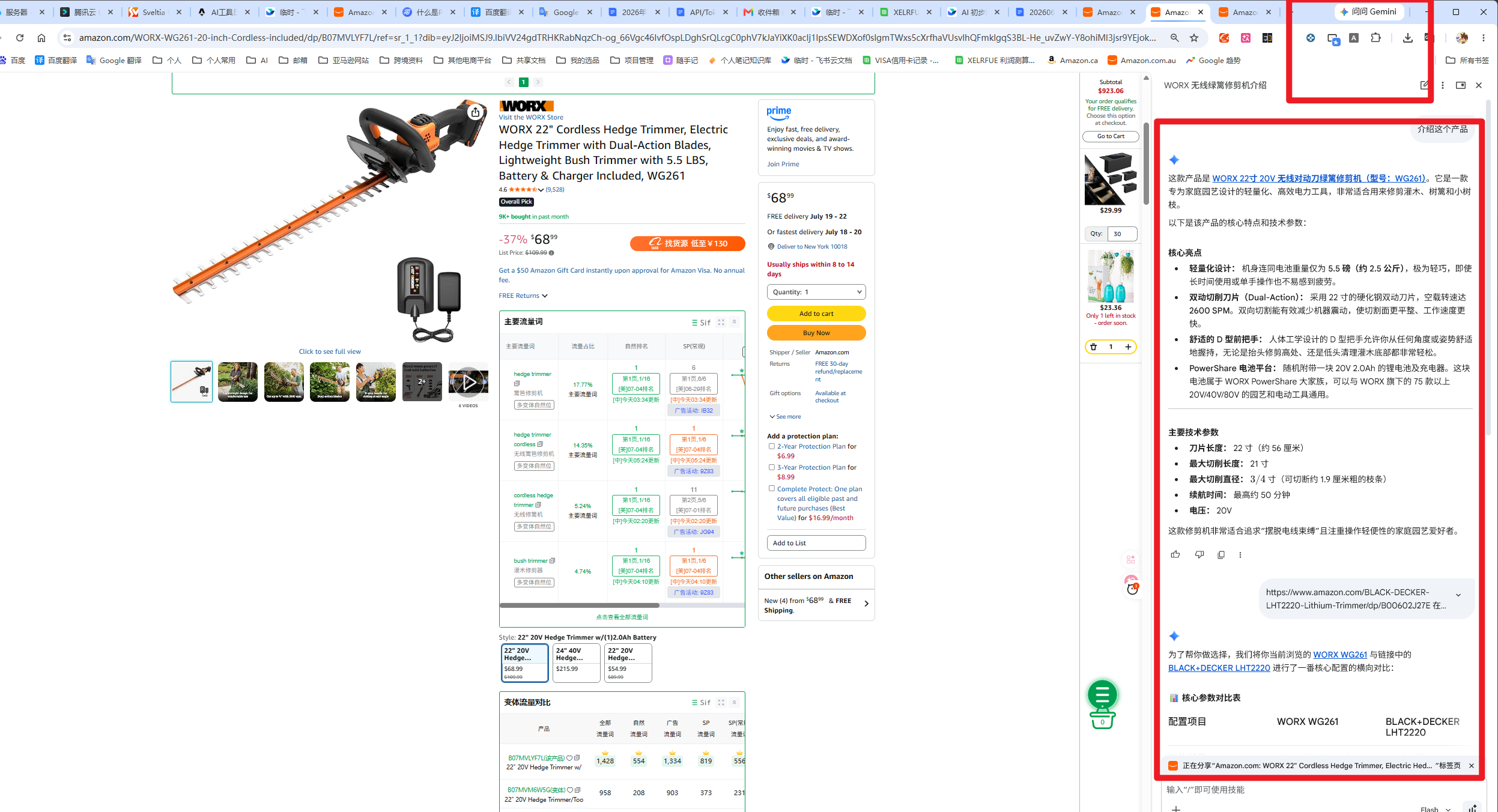This screenshot has width=1498, height=812.
Task: Reload the page with the refresh icon
Action: [20, 38]
